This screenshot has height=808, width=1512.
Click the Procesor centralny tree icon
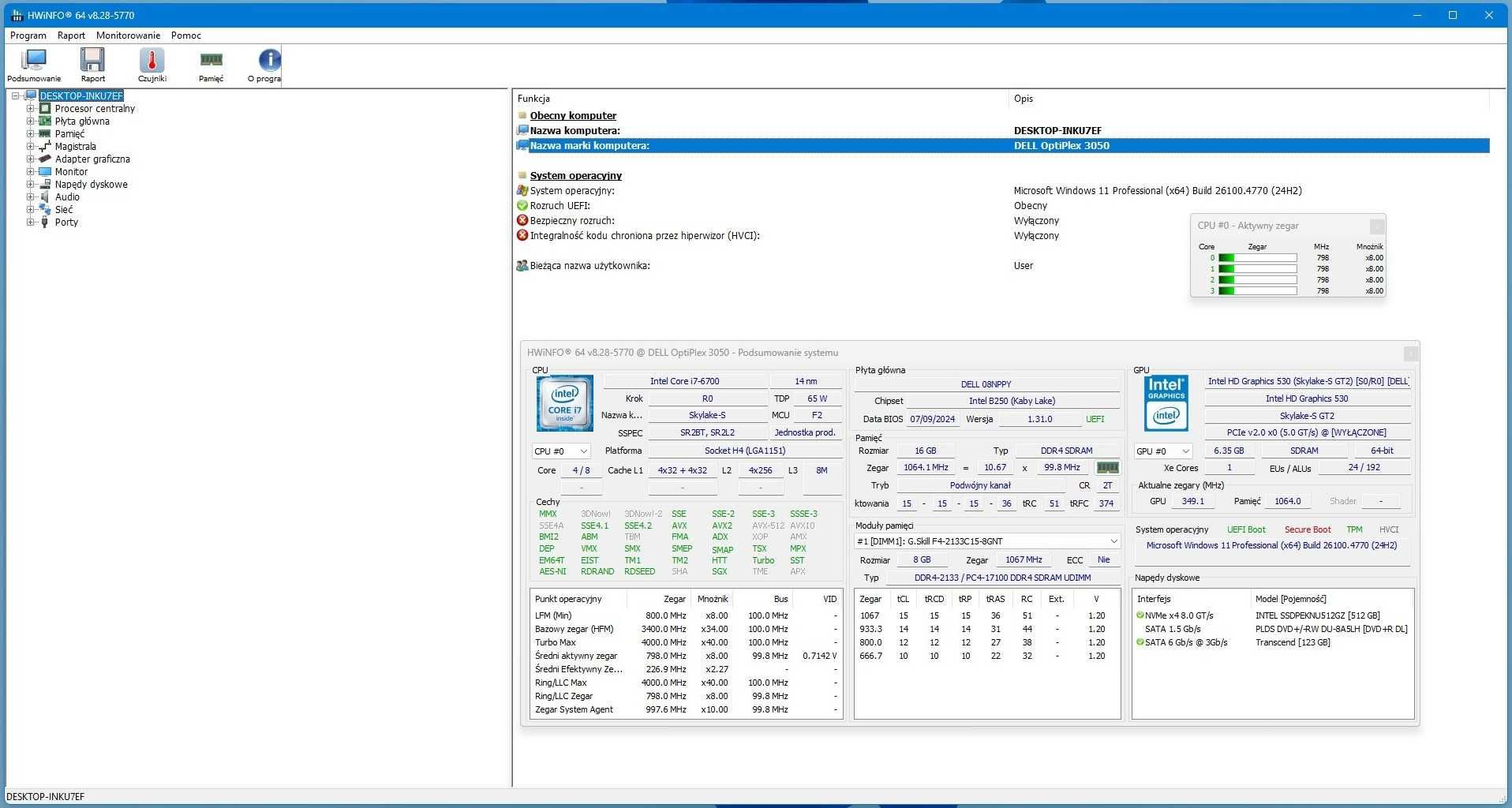(45, 109)
